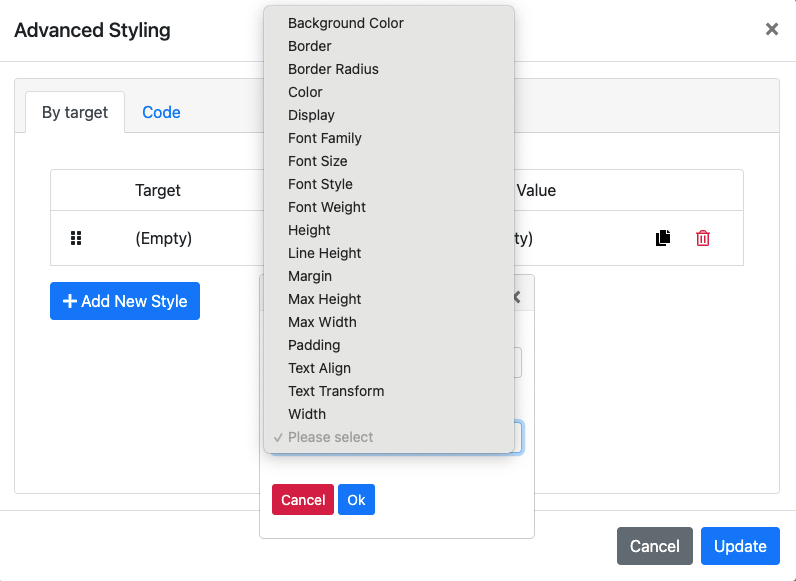
Task: Pick the Padding option
Action: [x=314, y=345]
